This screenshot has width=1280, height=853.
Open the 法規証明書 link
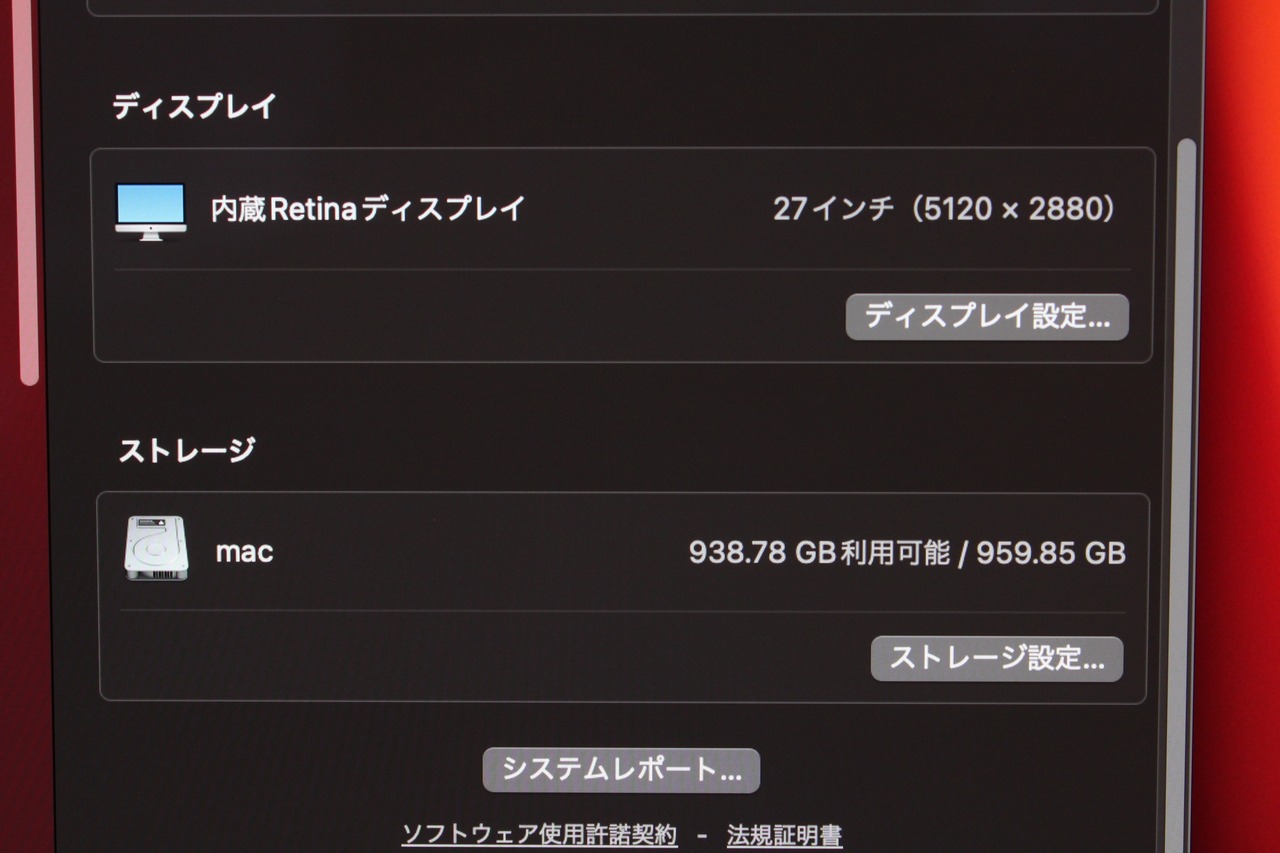pyautogui.click(x=784, y=835)
